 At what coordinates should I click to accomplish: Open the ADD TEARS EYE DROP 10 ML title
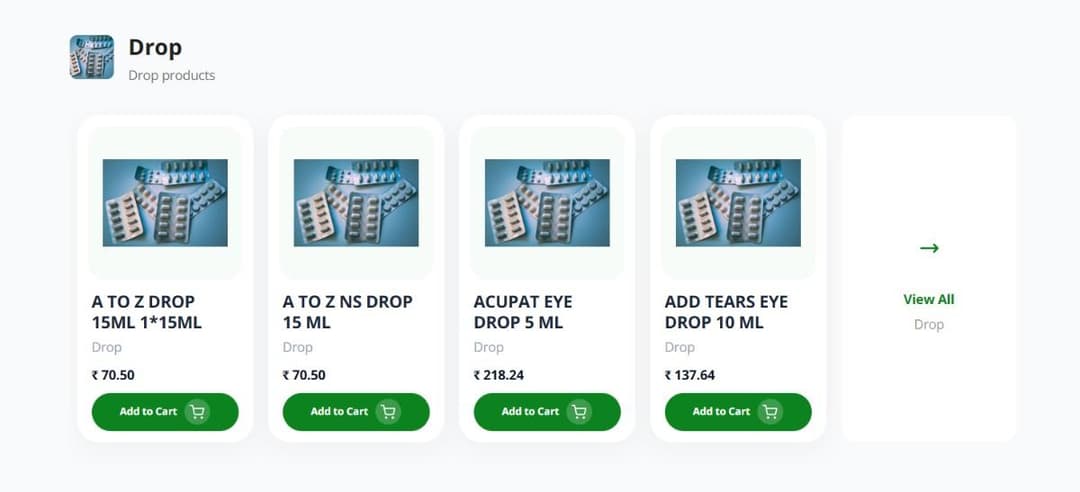[726, 312]
